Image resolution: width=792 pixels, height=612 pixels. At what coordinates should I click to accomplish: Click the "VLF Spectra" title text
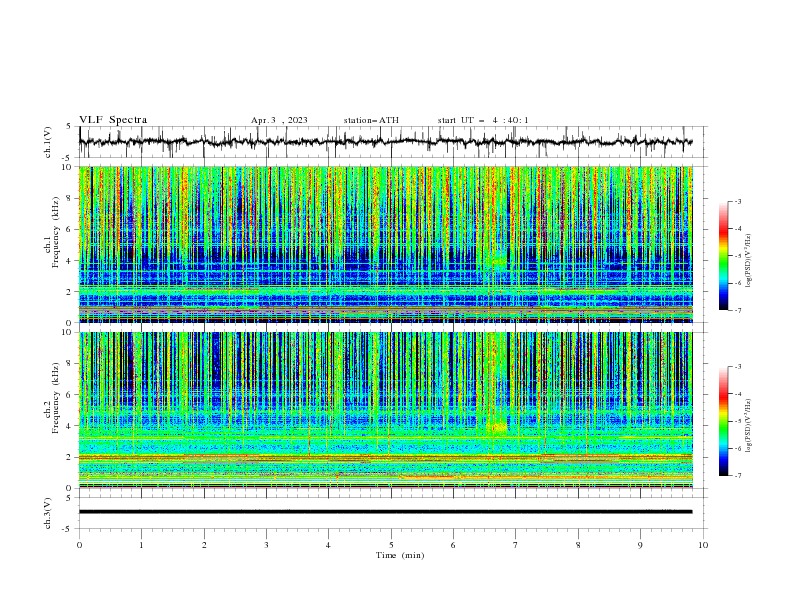[x=113, y=120]
